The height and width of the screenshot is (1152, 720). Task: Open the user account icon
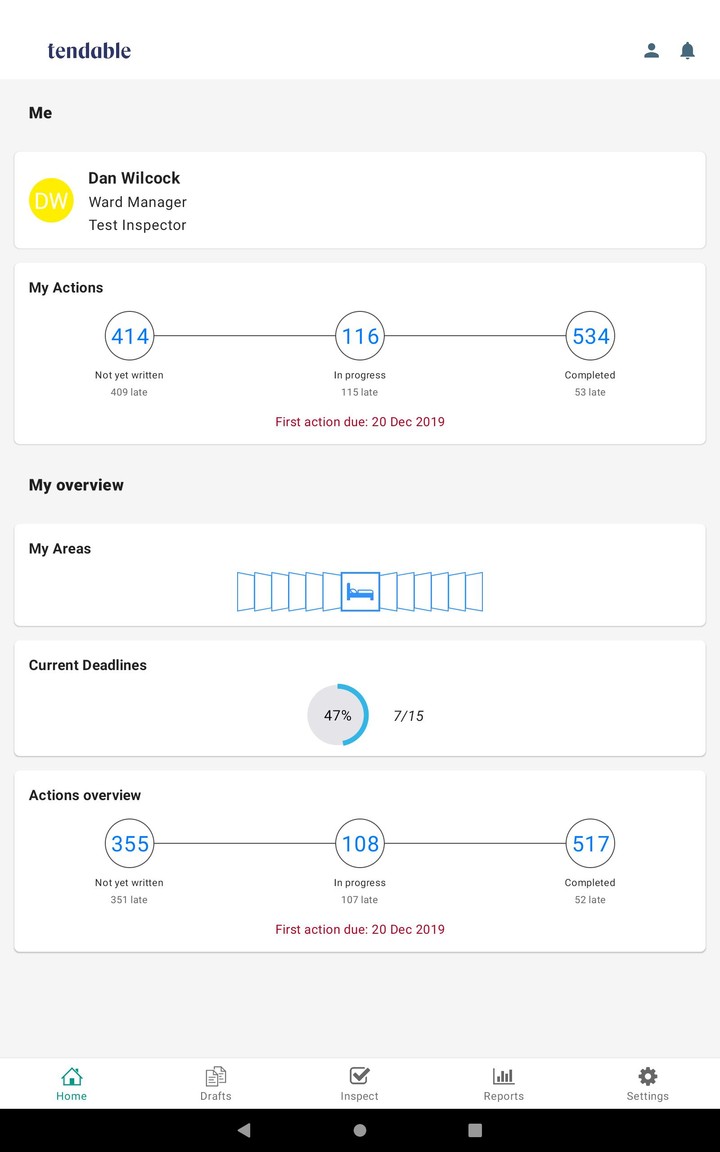(651, 50)
